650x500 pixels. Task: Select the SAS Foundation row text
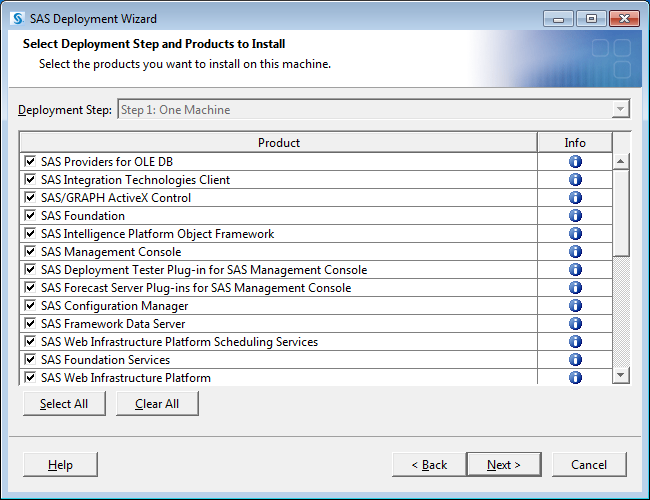[x=83, y=216]
